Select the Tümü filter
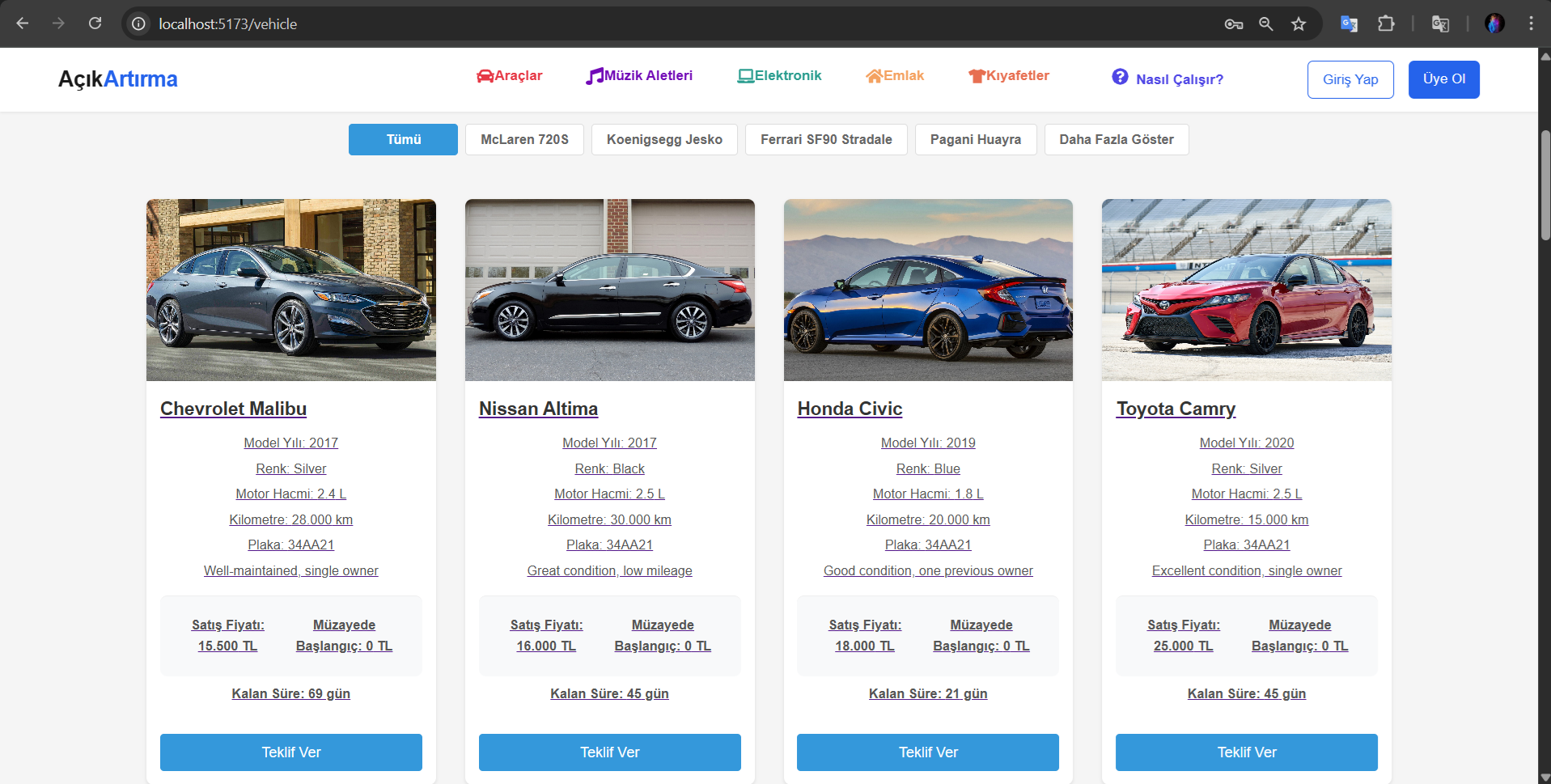This screenshot has width=1551, height=784. pyautogui.click(x=403, y=139)
